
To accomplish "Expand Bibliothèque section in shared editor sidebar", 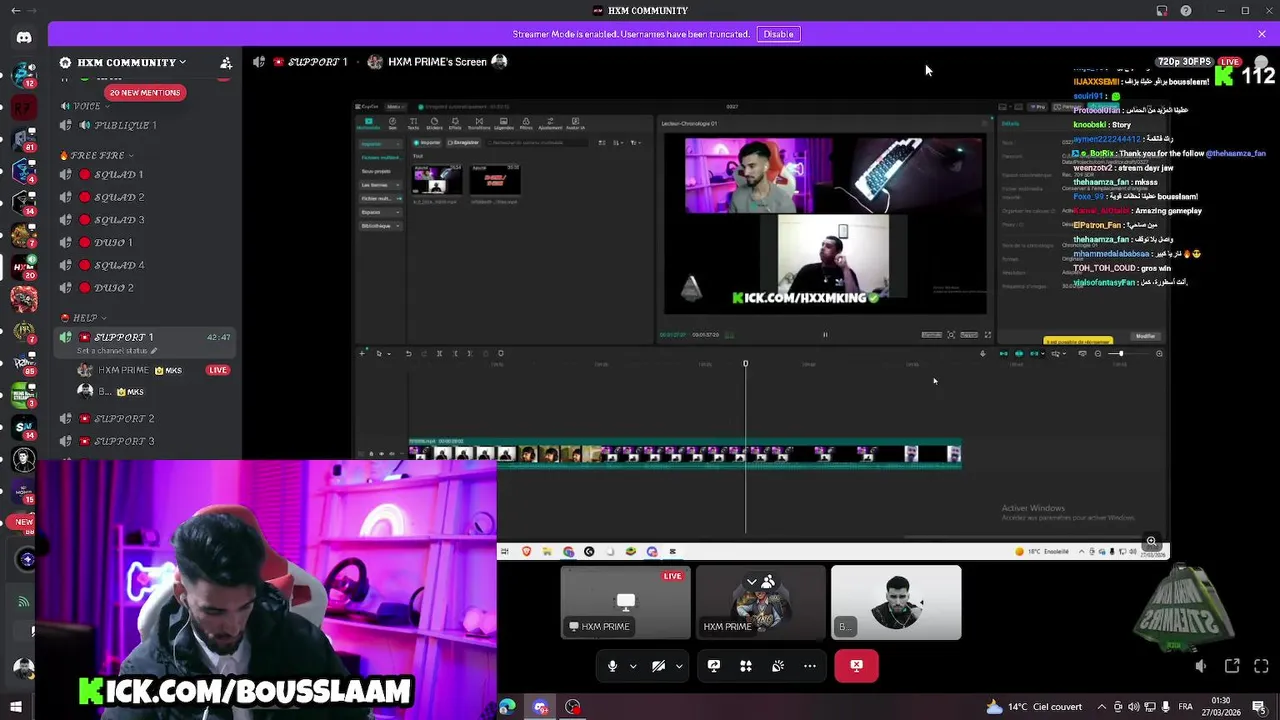I will click(x=380, y=226).
